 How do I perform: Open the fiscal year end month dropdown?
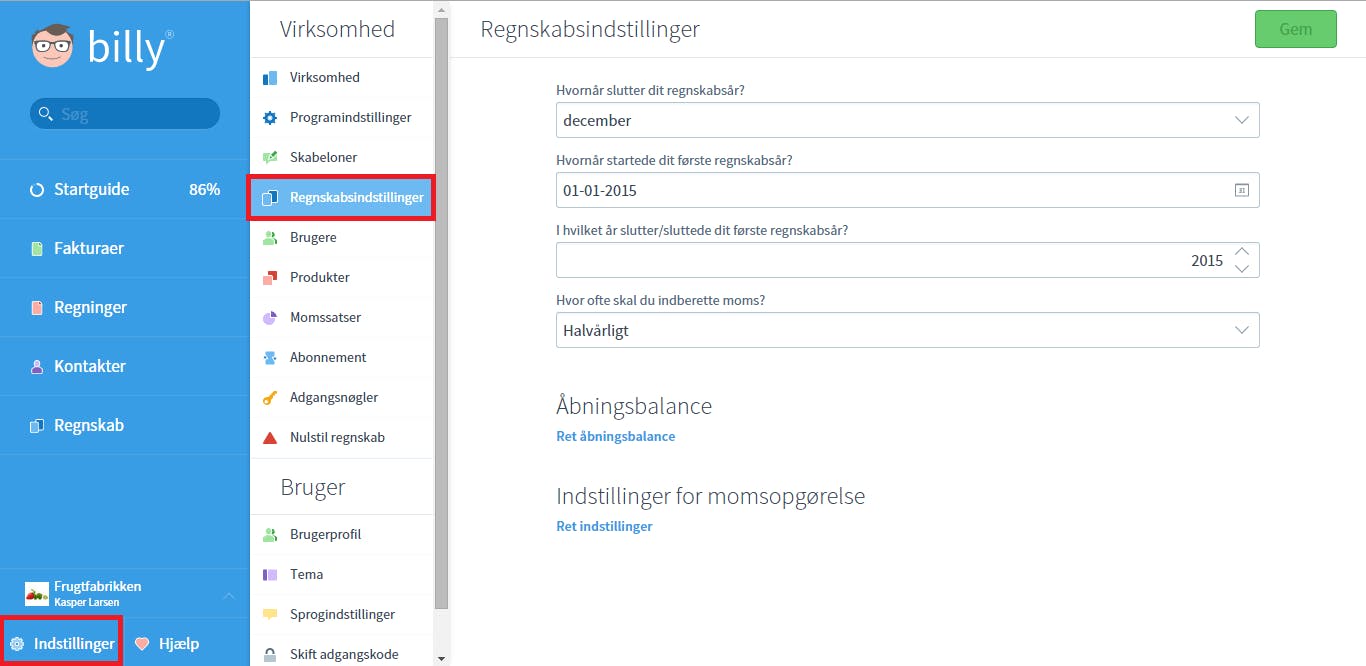click(x=907, y=120)
